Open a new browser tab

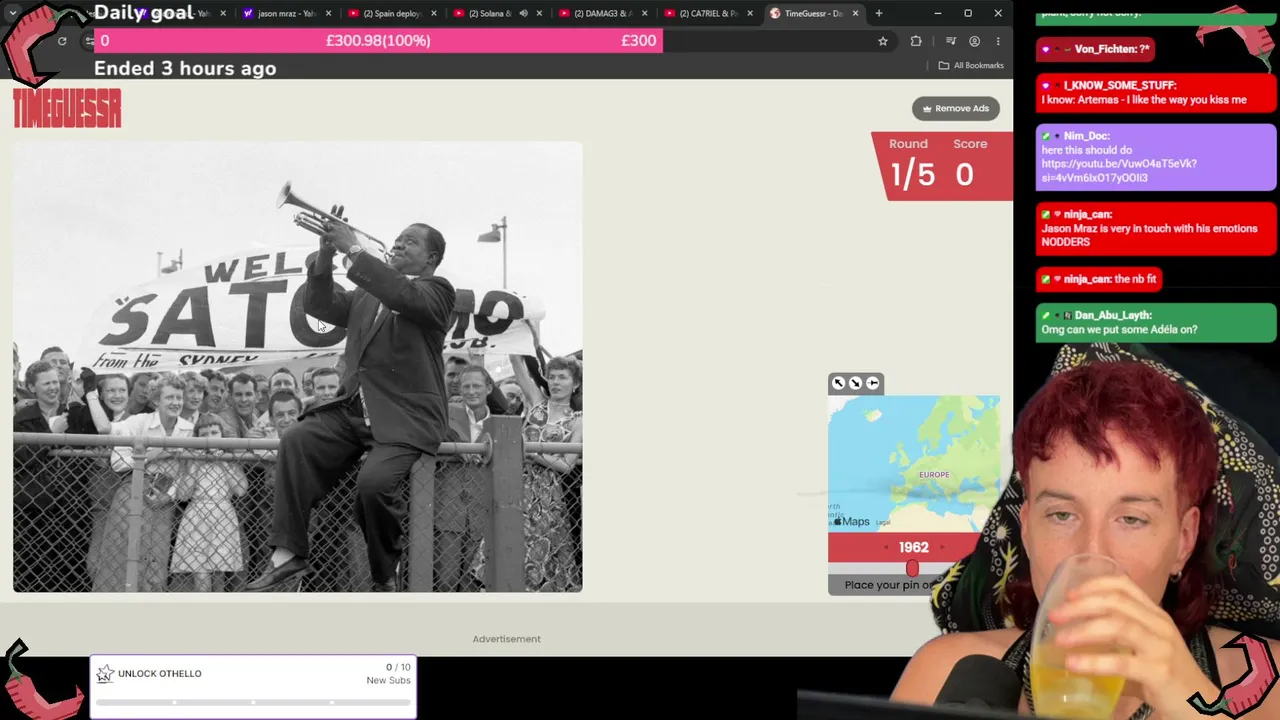[x=878, y=13]
